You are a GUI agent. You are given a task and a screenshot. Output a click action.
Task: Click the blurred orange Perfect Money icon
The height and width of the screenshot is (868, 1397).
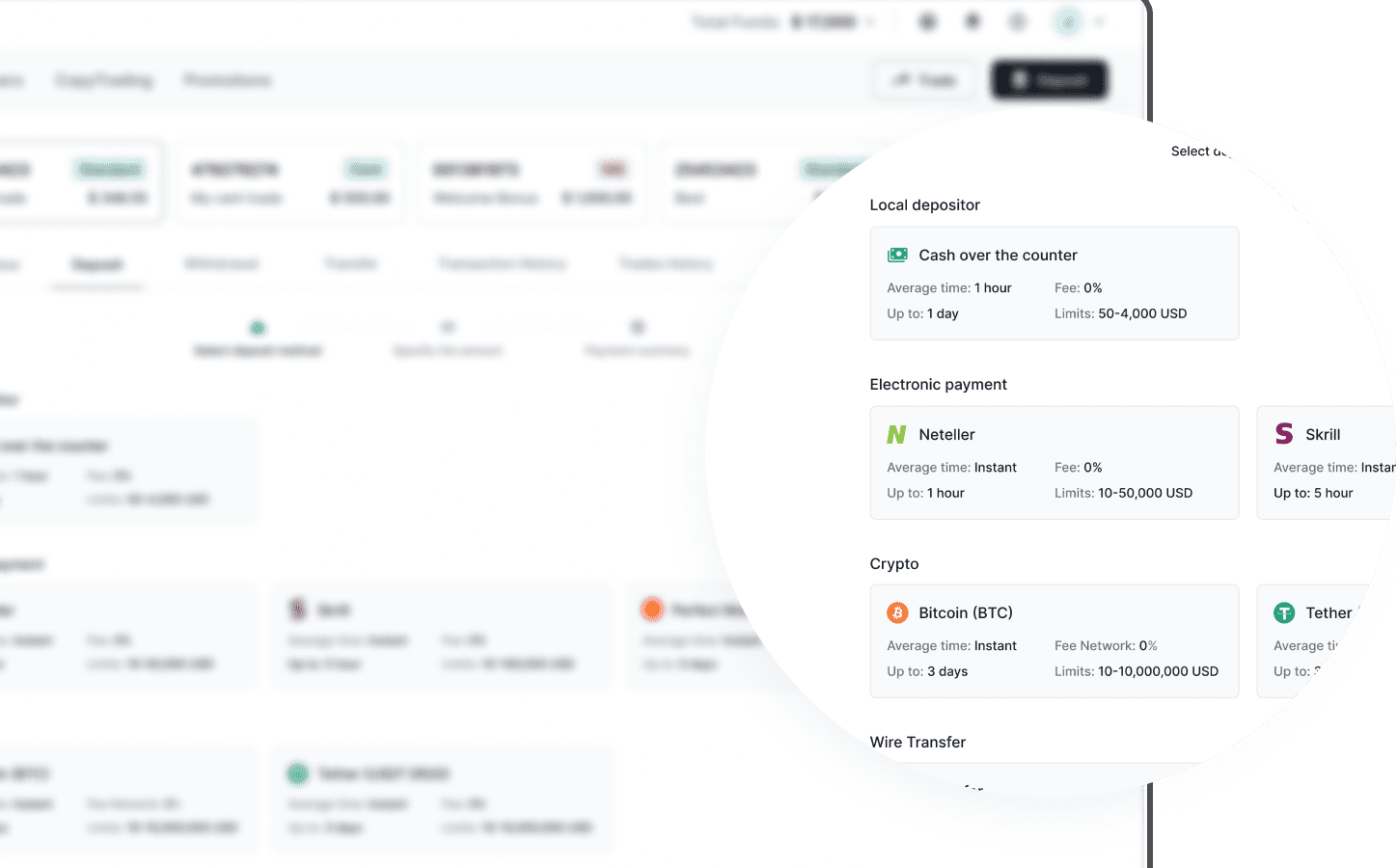click(652, 610)
